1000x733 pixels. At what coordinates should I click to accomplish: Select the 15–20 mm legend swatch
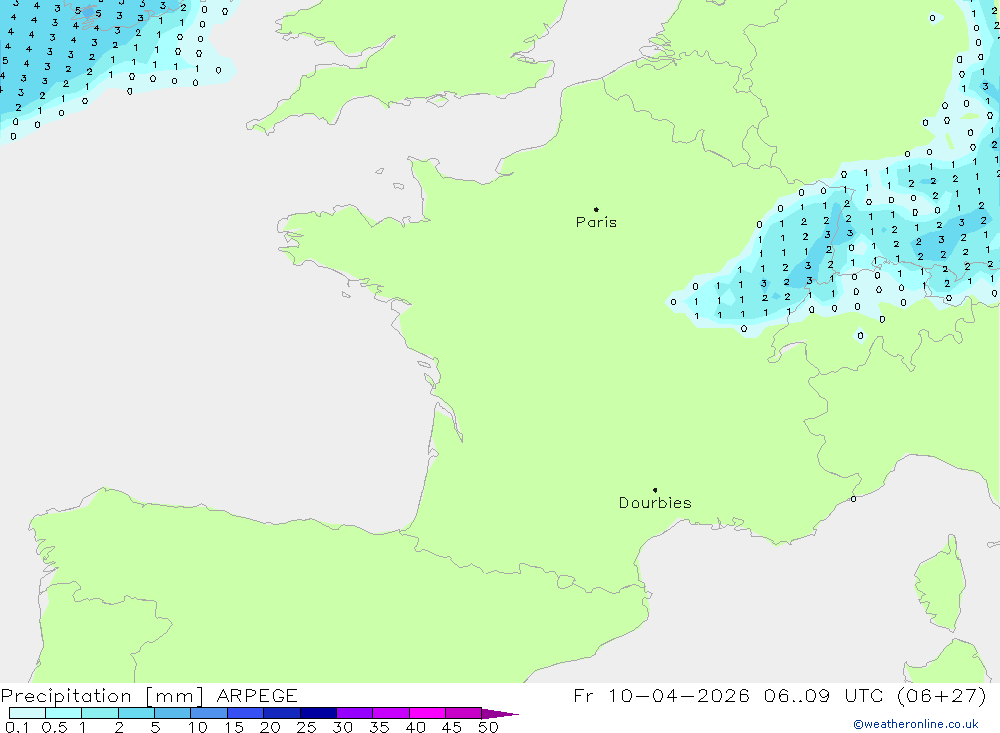(245, 713)
